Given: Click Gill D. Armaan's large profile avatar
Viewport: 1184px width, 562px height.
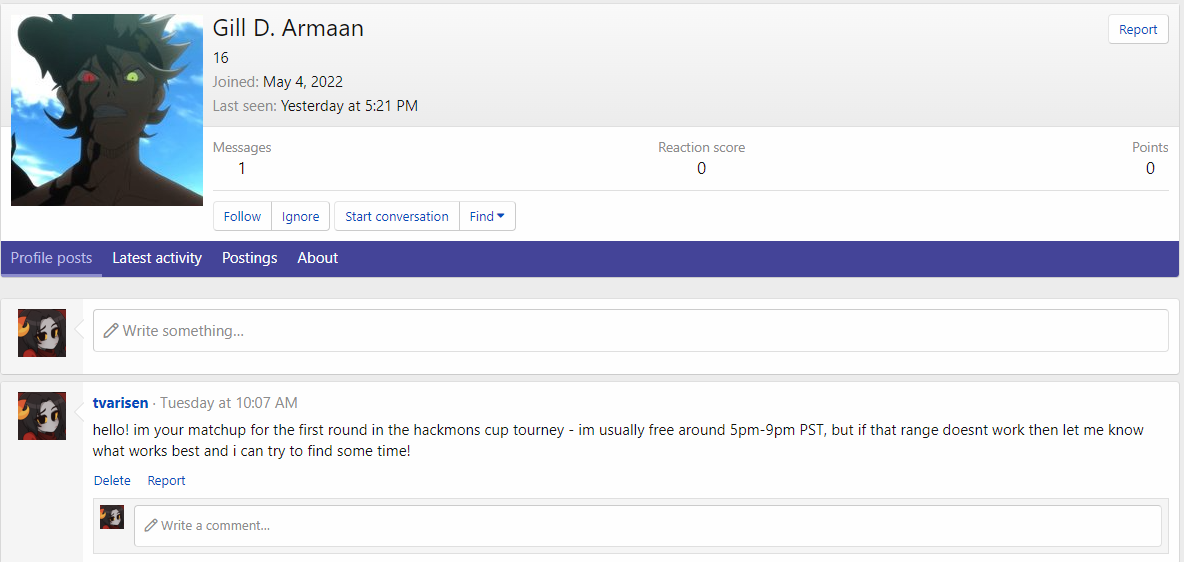Looking at the screenshot, I should point(107,110).
